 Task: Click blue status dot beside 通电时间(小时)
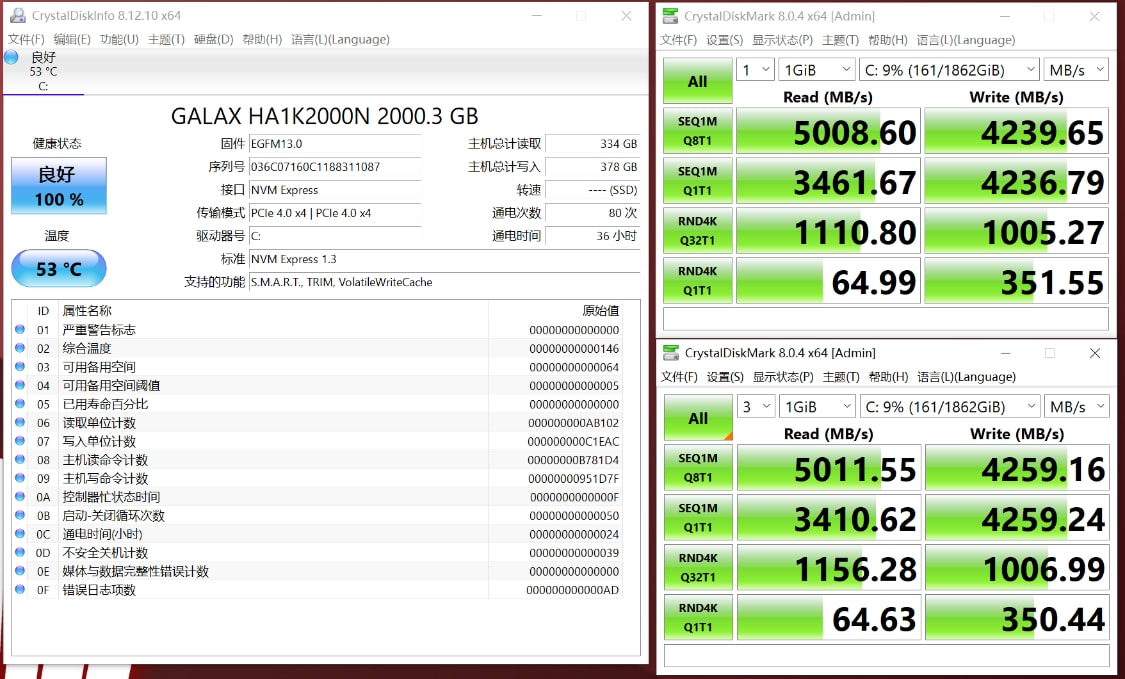click(22, 534)
